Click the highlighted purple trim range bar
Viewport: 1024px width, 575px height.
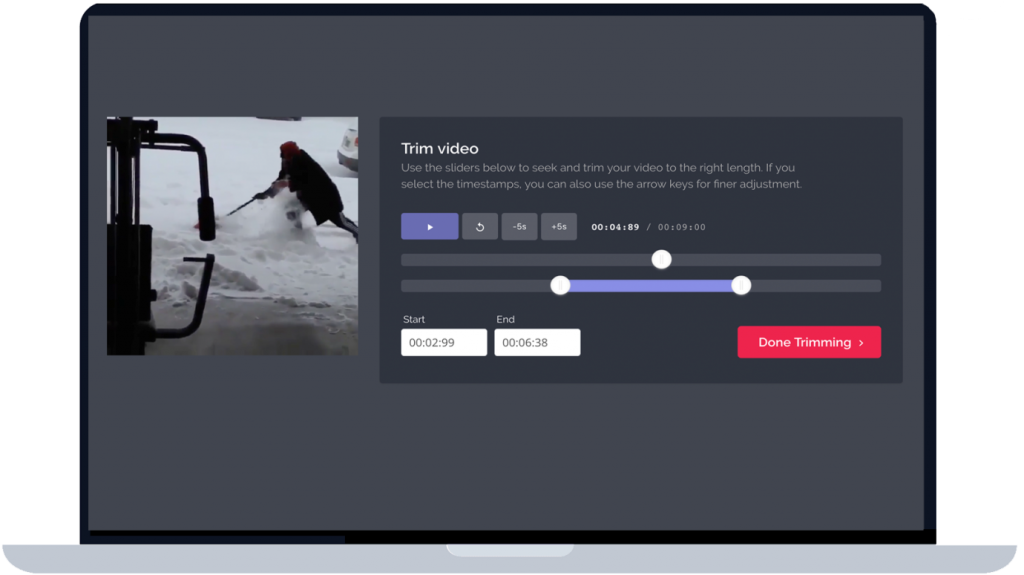pos(650,286)
